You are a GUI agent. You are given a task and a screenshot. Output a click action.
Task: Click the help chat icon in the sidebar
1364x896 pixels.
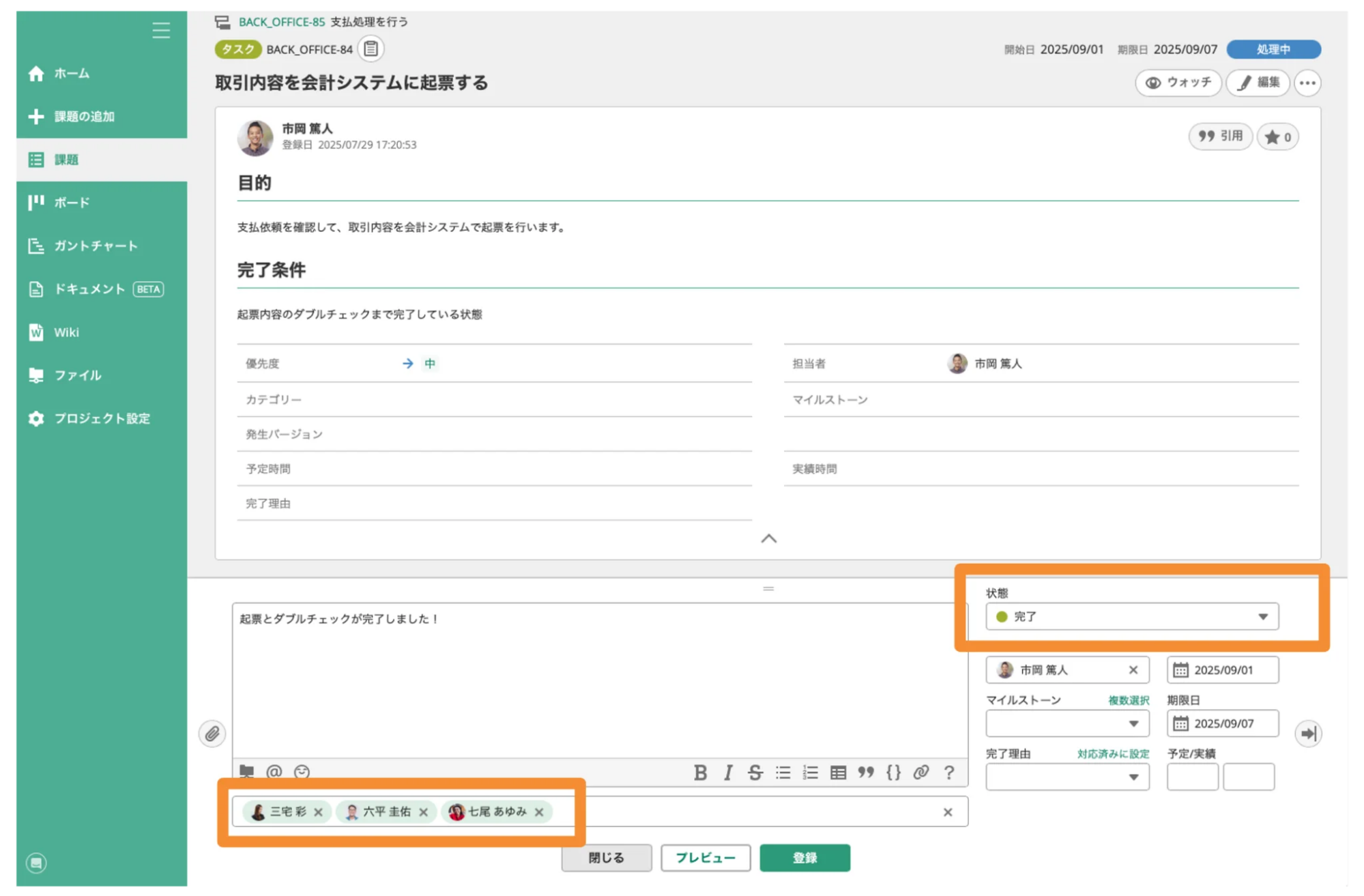tap(36, 863)
